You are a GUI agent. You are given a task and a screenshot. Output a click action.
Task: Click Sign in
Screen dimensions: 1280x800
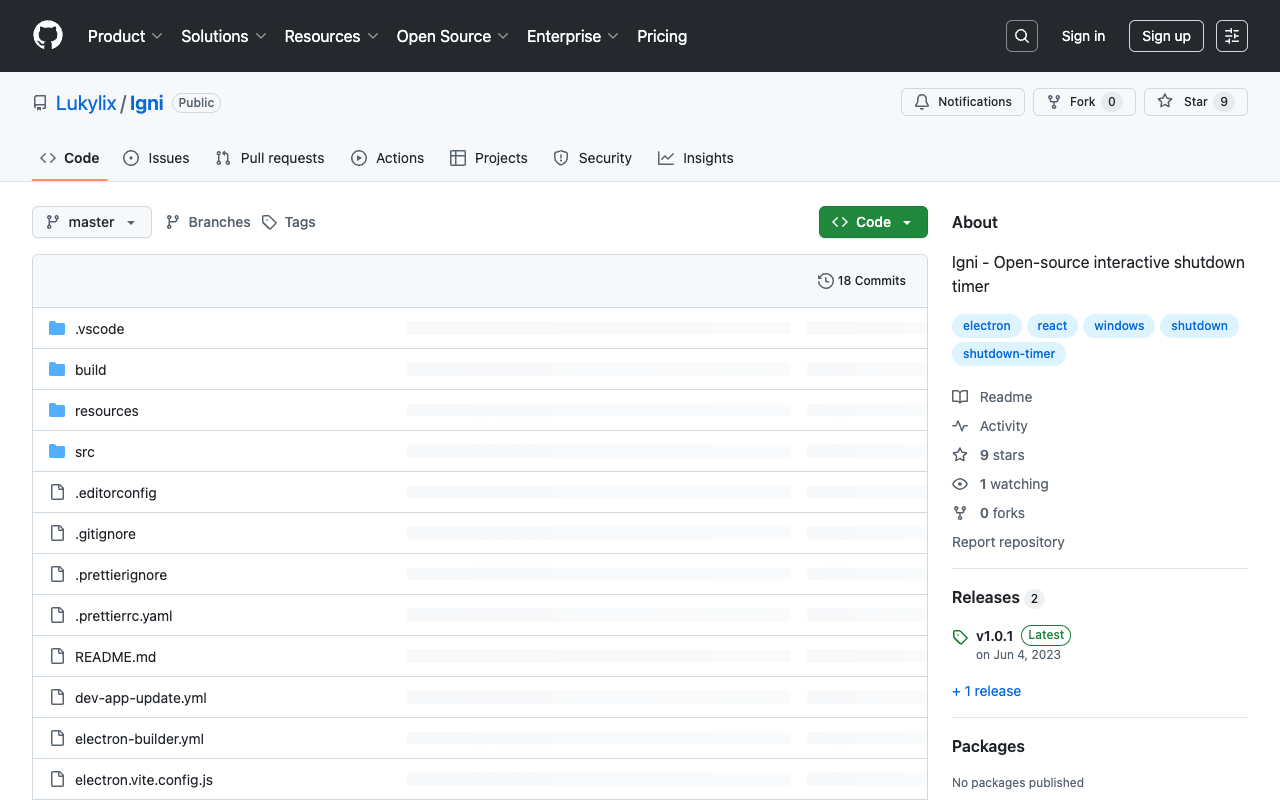[1083, 36]
